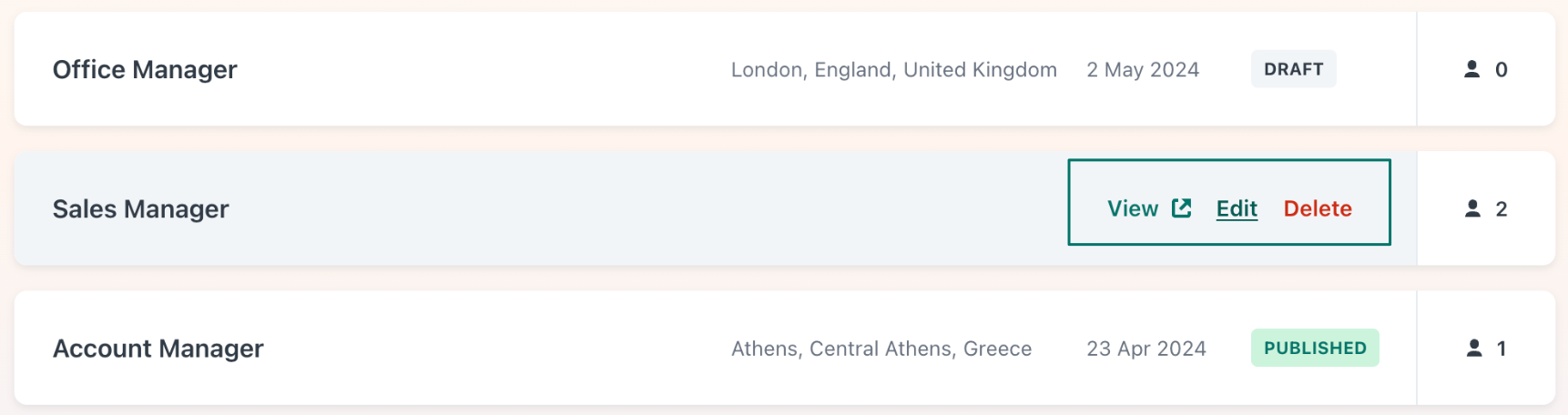Open the Office Manager job title
Viewport: 1568px width, 415px height.
[x=145, y=69]
